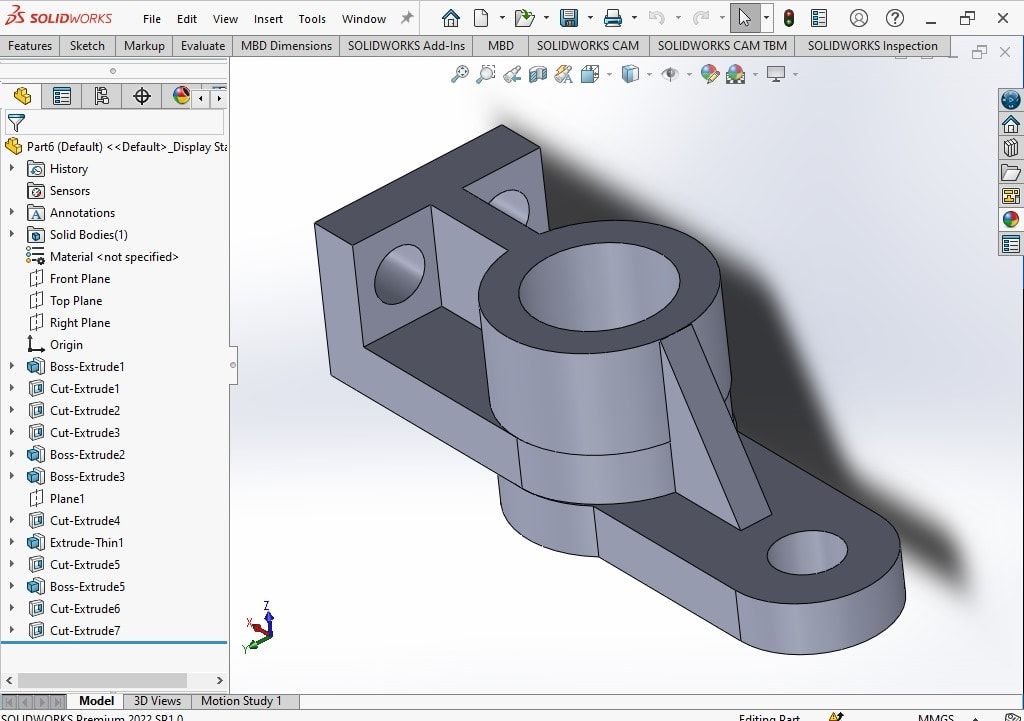Screen dimensions: 1024x721
Task: Open the Tools menu
Action: click(x=312, y=19)
